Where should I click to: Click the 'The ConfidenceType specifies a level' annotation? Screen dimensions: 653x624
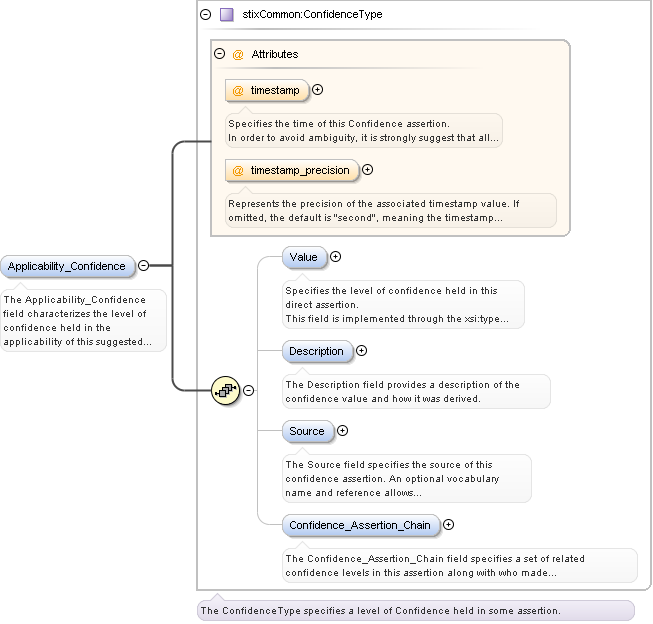pos(416,611)
